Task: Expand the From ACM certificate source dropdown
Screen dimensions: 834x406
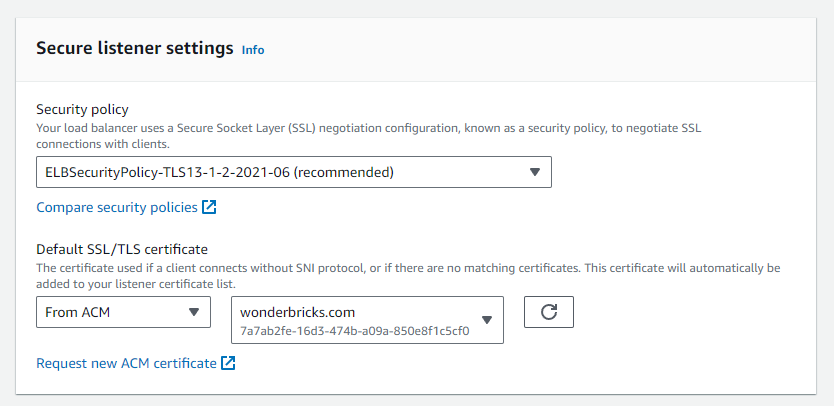Action: pyautogui.click(x=123, y=312)
